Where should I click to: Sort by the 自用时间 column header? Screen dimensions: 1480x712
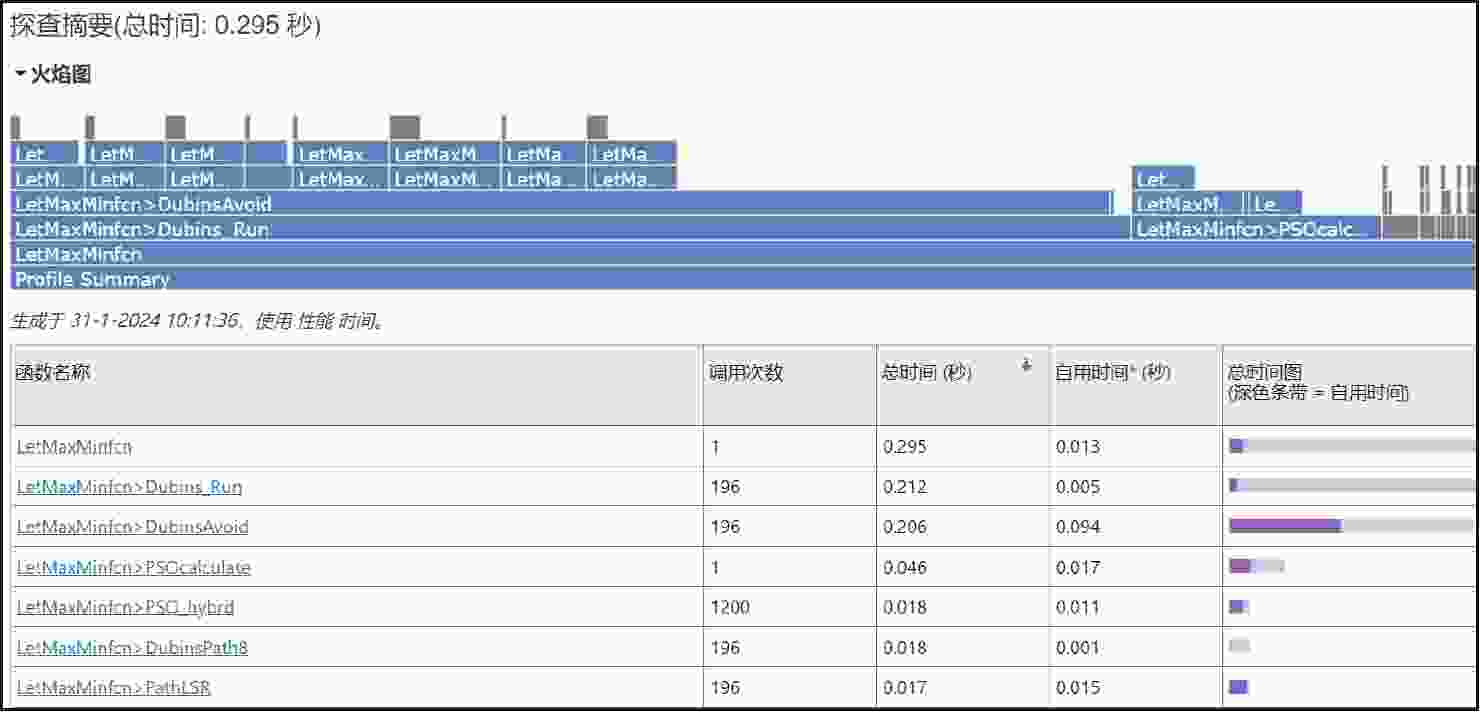click(1112, 373)
